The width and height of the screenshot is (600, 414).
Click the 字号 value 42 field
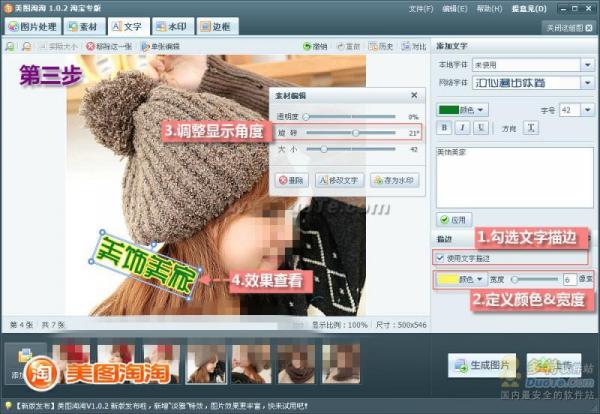coord(570,110)
